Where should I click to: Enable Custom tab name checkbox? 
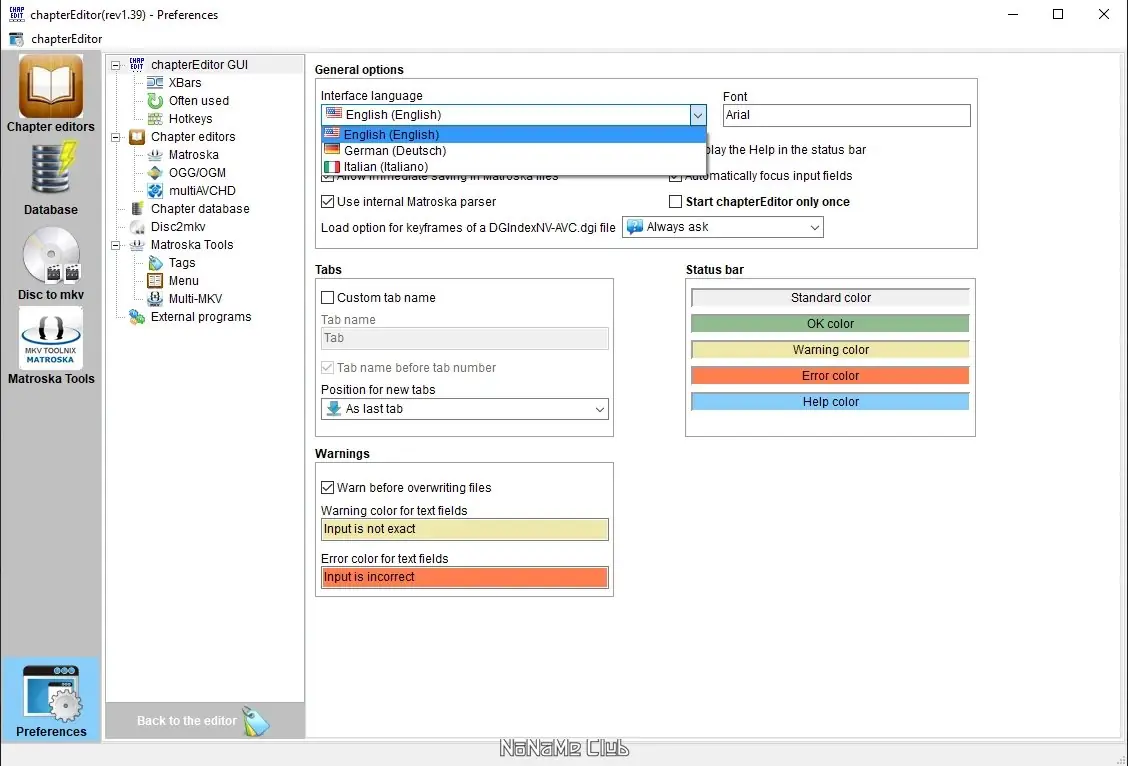(x=327, y=297)
